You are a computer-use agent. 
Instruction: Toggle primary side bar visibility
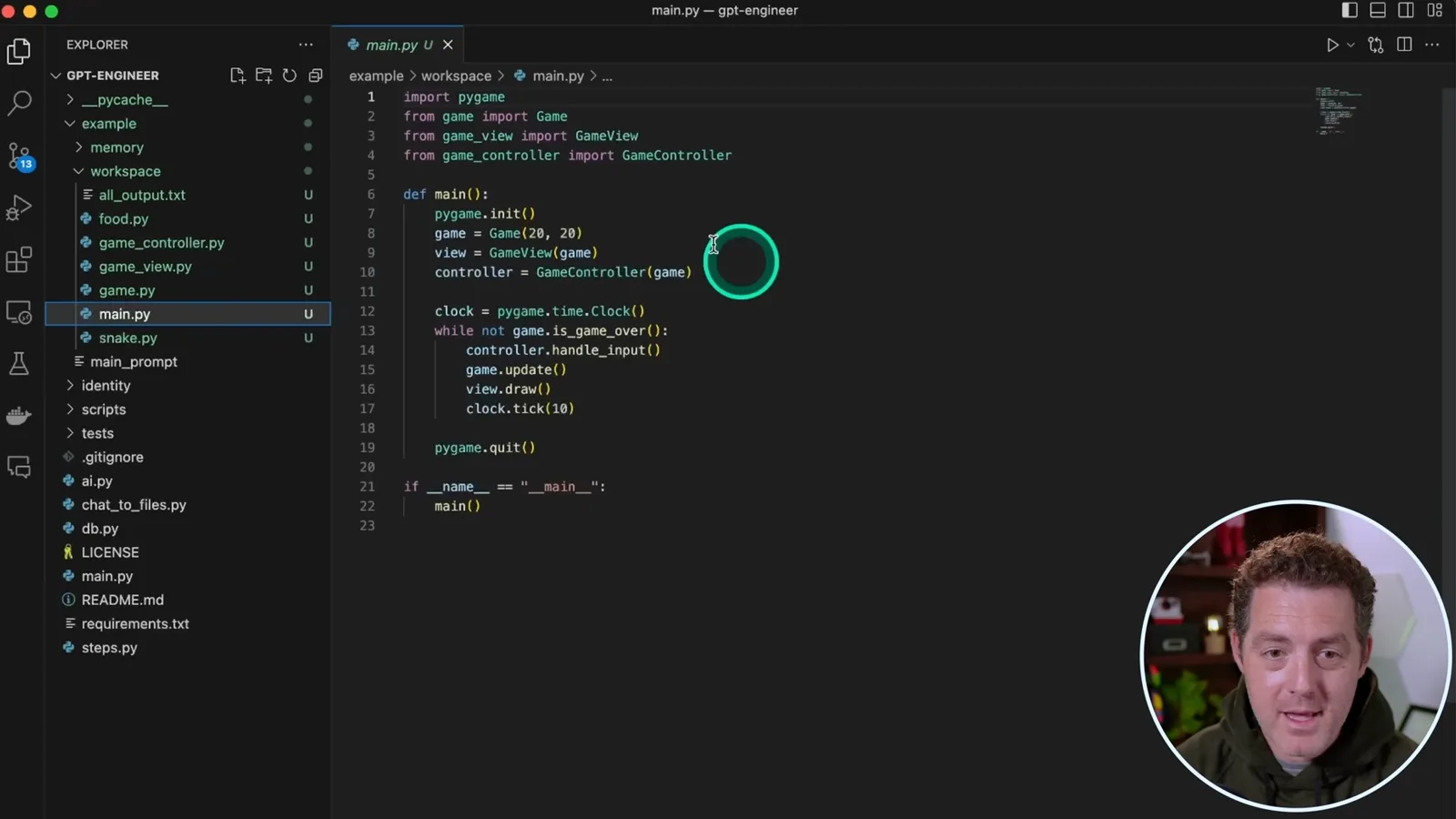[1350, 10]
